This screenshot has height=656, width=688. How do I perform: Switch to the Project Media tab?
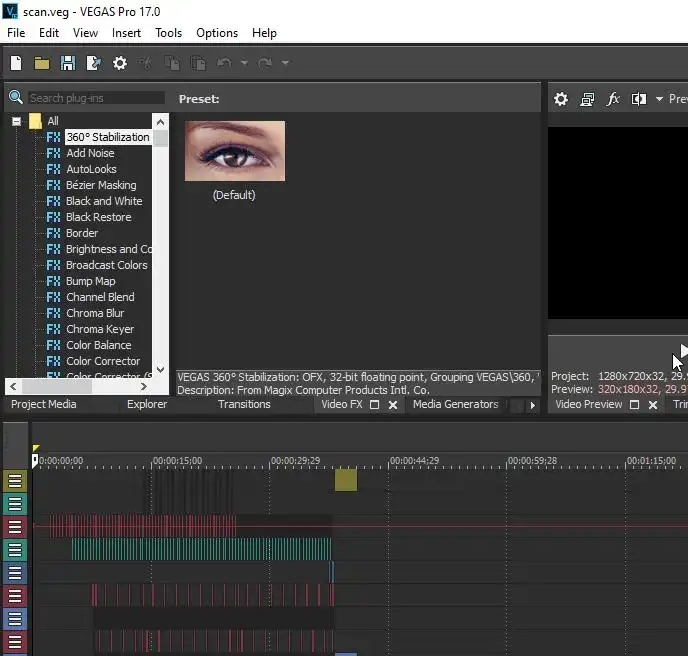[x=43, y=404]
